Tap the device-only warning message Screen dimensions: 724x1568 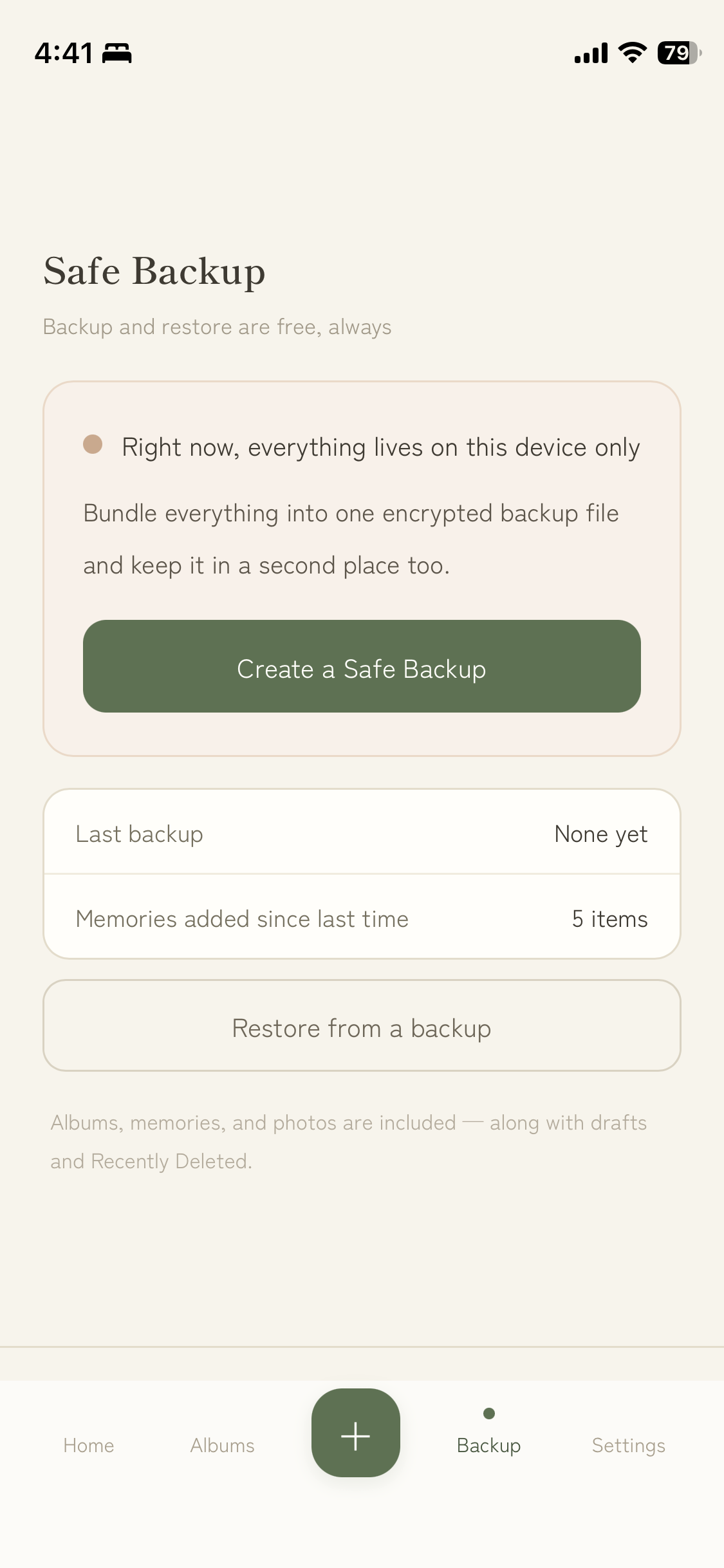pos(381,448)
